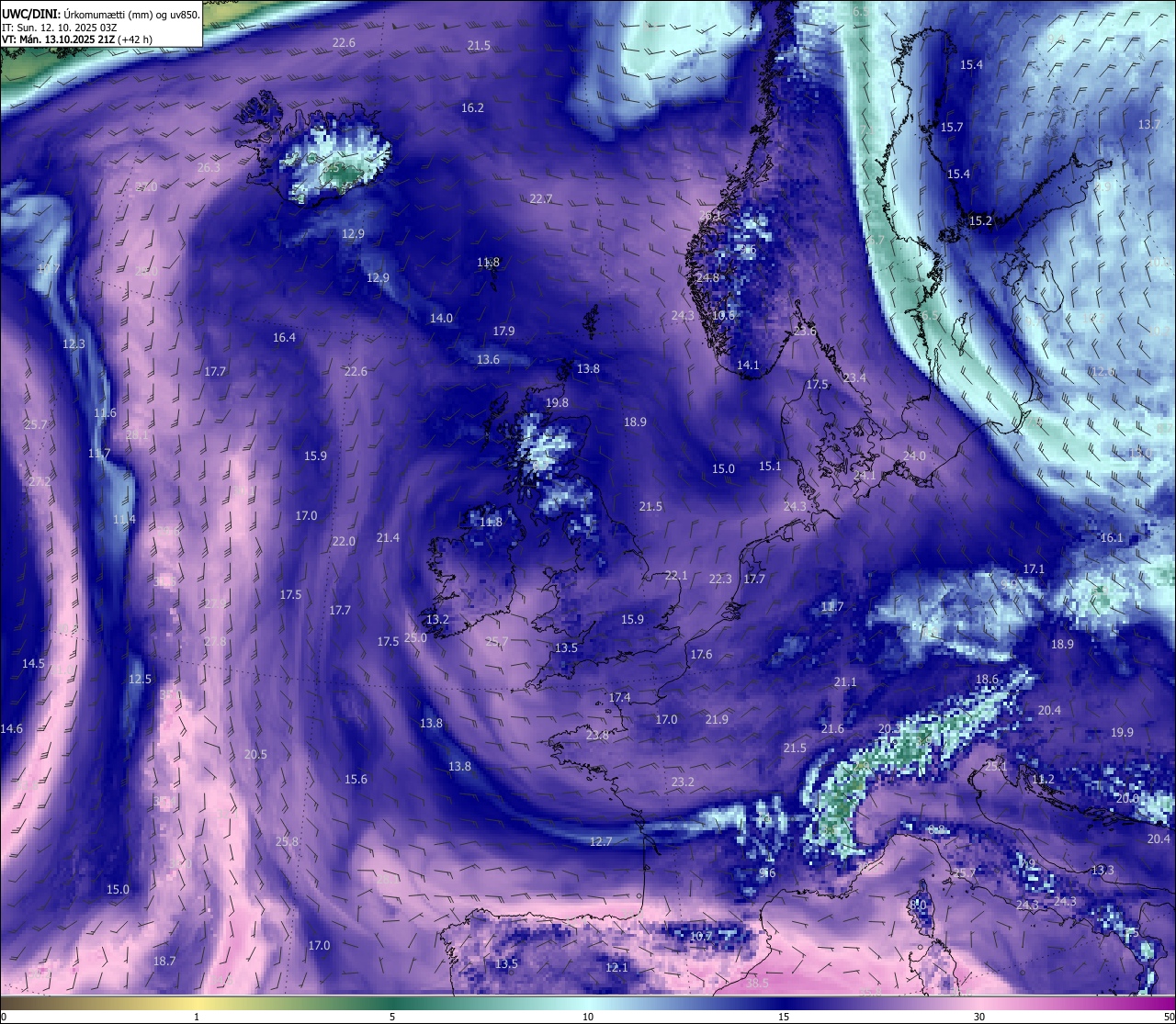Click the 23.4 map value
The width and height of the screenshot is (1176, 1024).
pyautogui.click(x=854, y=377)
